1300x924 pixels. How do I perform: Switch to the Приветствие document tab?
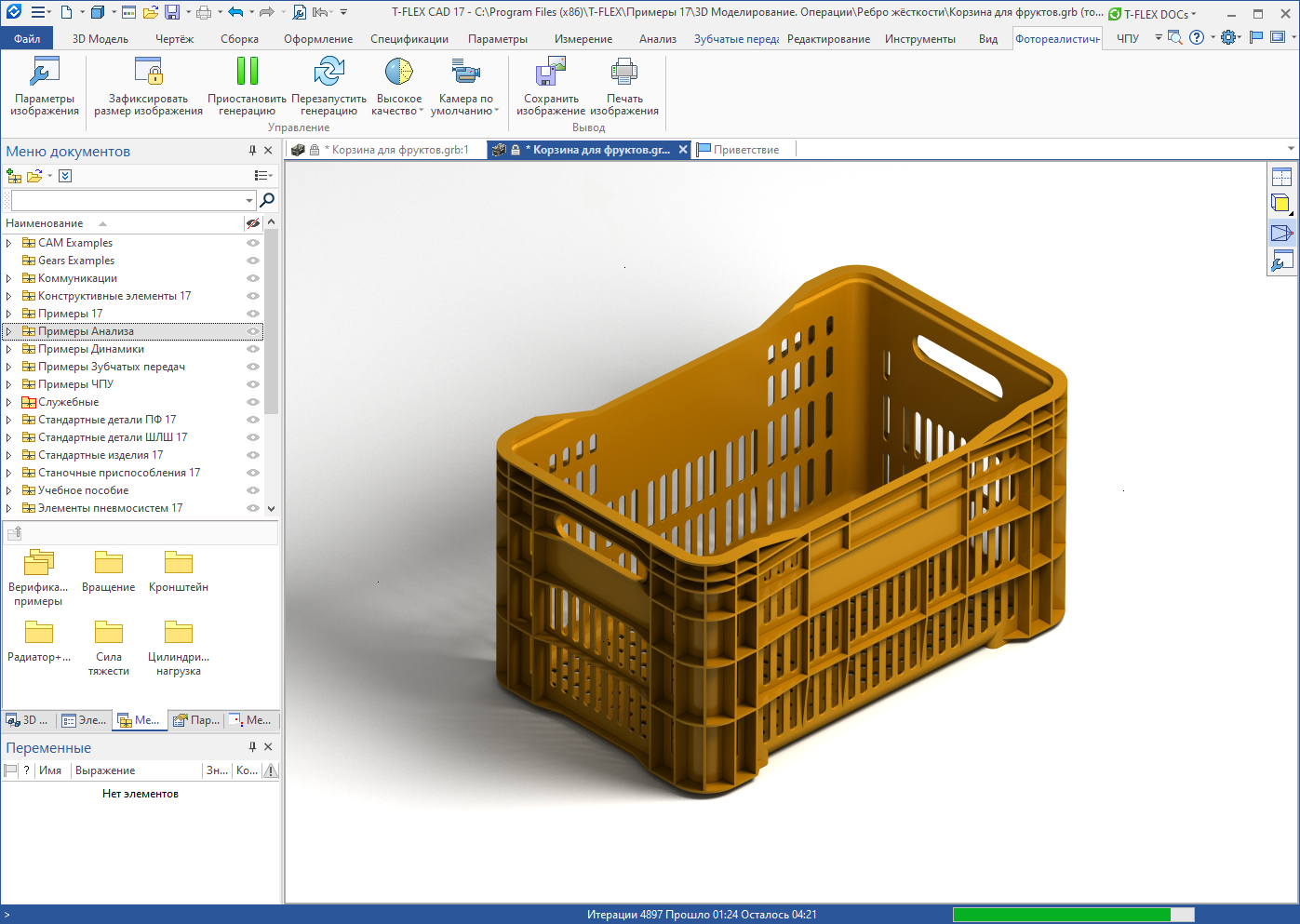745,150
